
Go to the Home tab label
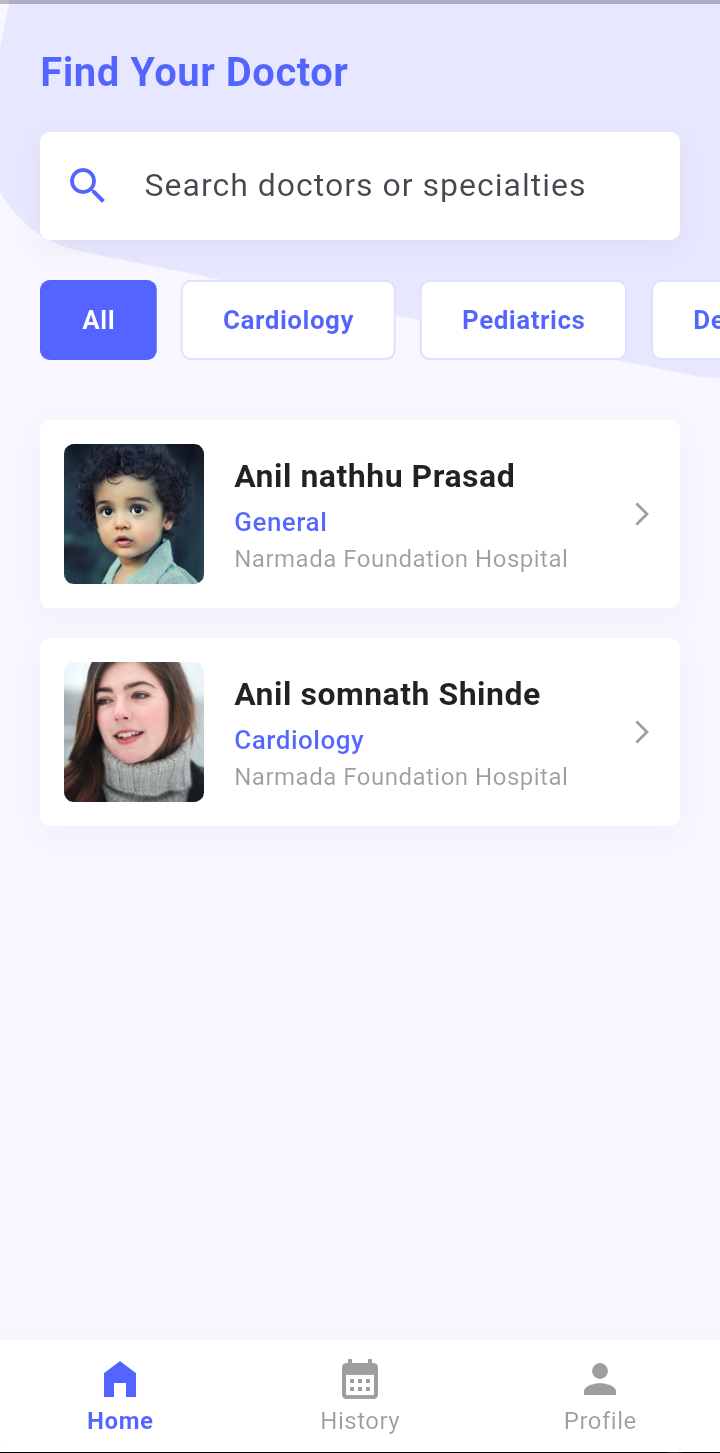[120, 1421]
